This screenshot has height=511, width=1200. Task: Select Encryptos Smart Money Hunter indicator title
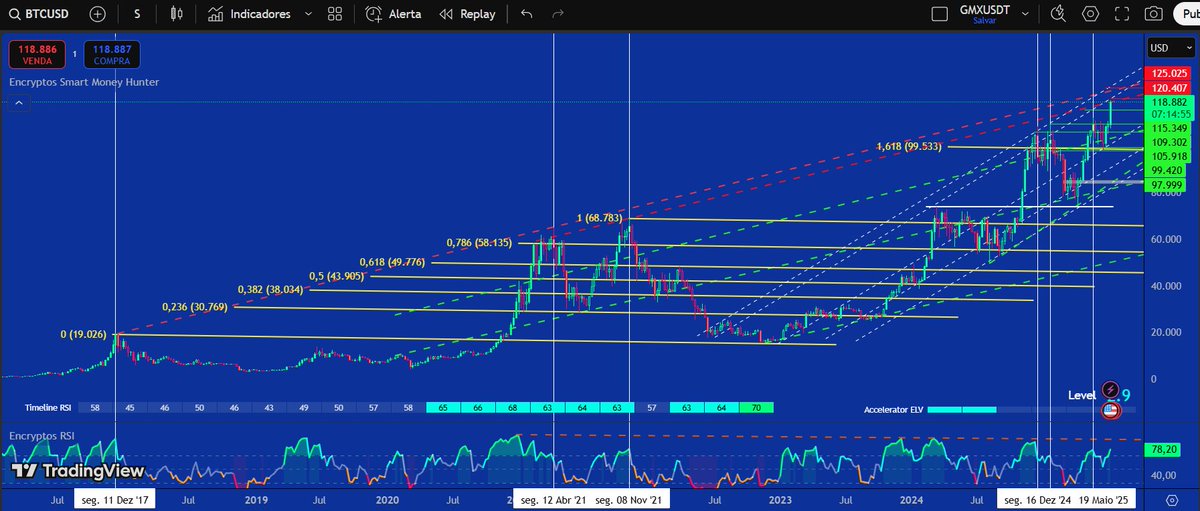84,82
